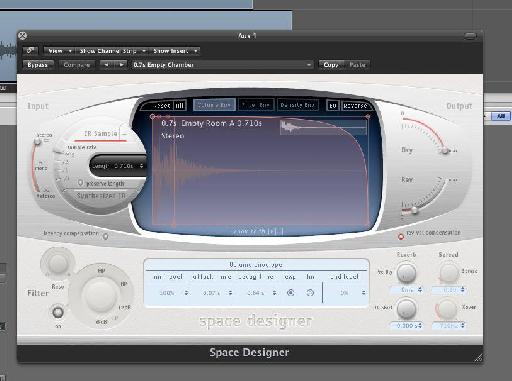The height and width of the screenshot is (381, 512).
Task: Click the exp decay mode icon
Action: [291, 293]
